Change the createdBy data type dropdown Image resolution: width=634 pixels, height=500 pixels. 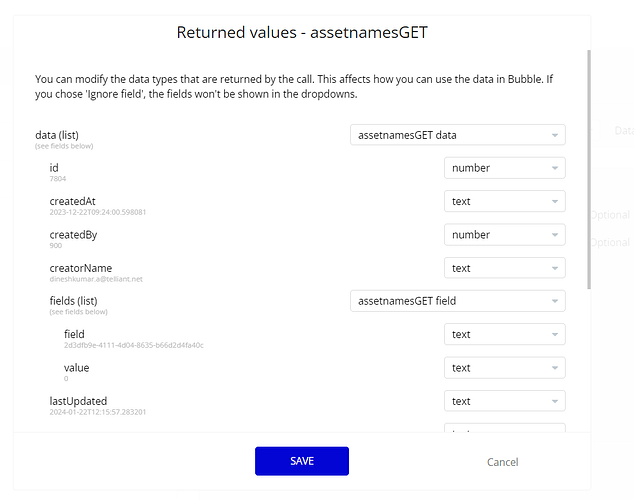[x=504, y=235]
